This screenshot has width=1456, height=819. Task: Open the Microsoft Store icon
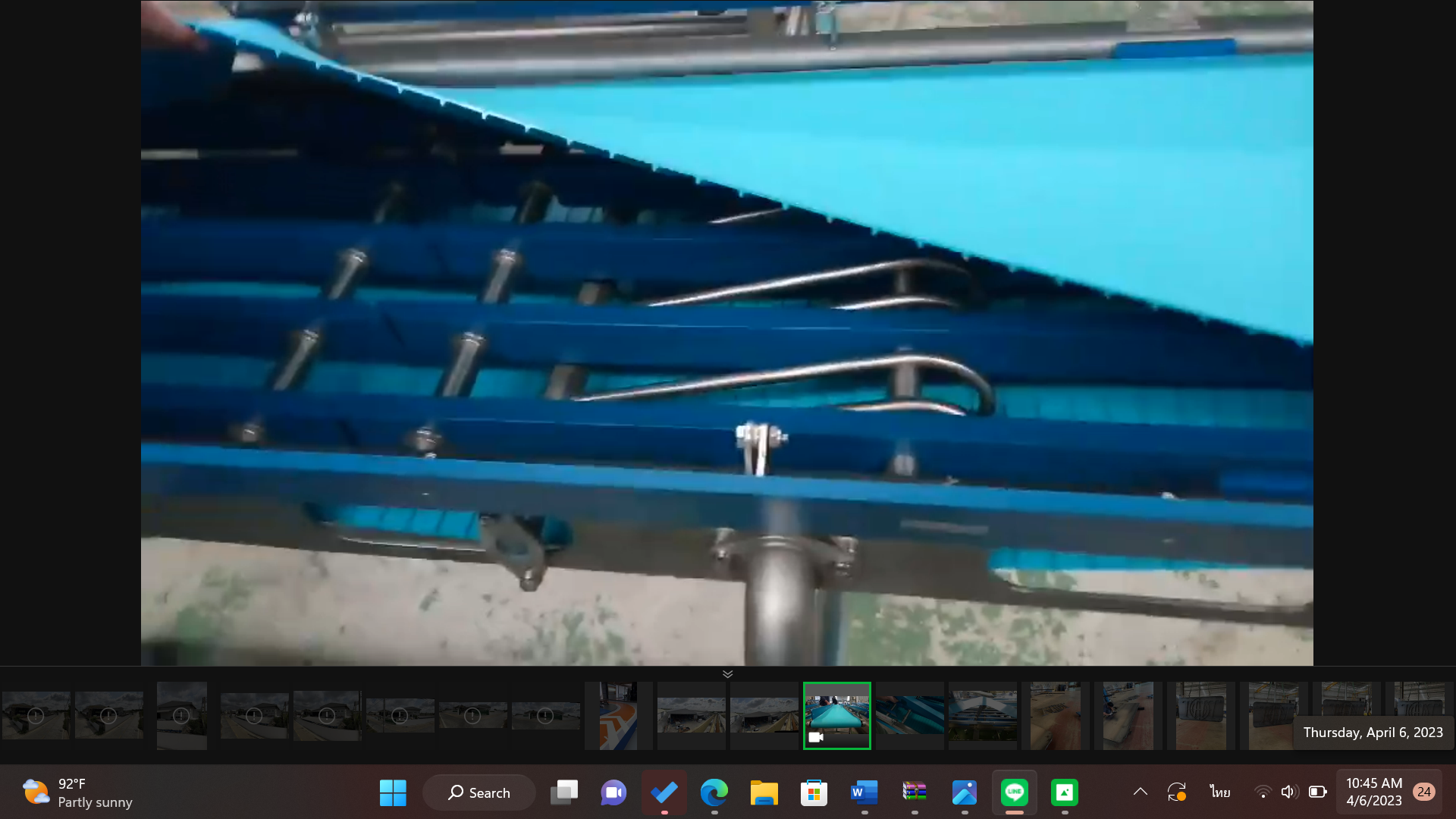pyautogui.click(x=814, y=792)
